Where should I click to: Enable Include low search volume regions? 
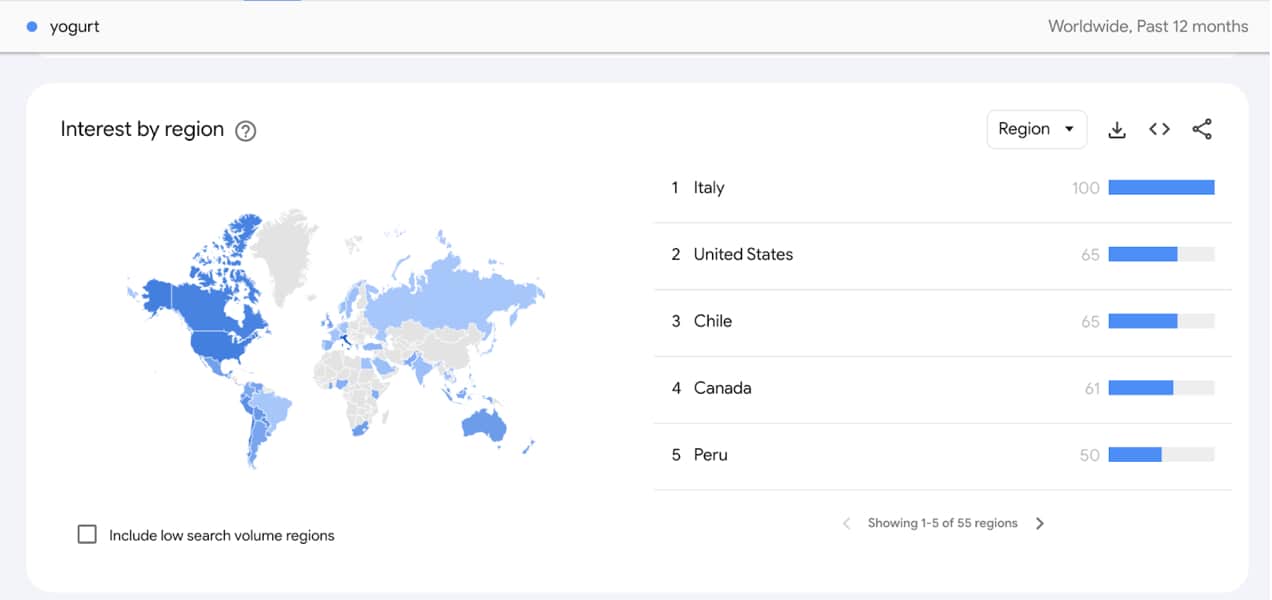(87, 534)
